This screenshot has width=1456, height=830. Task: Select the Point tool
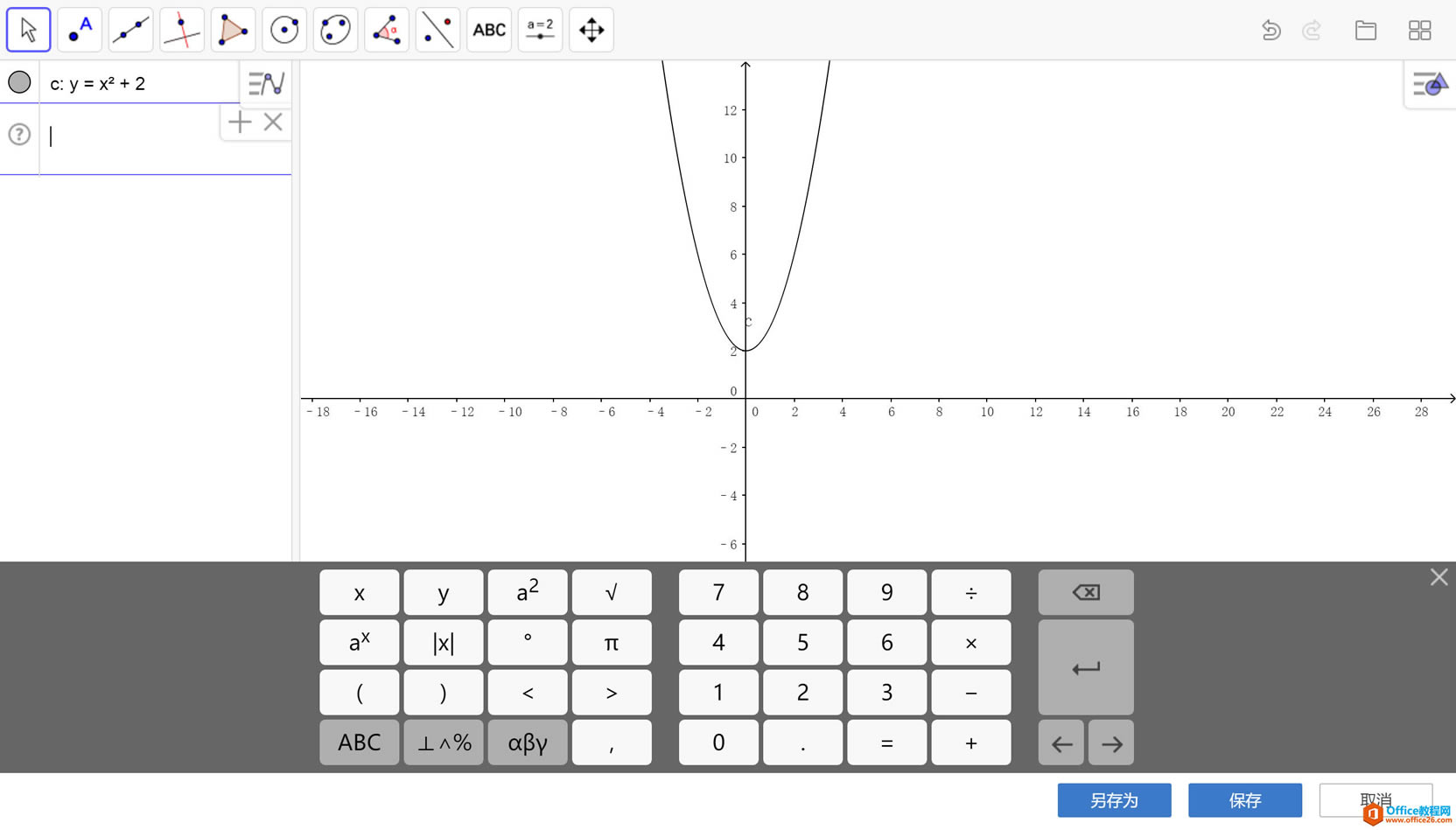[x=80, y=30]
